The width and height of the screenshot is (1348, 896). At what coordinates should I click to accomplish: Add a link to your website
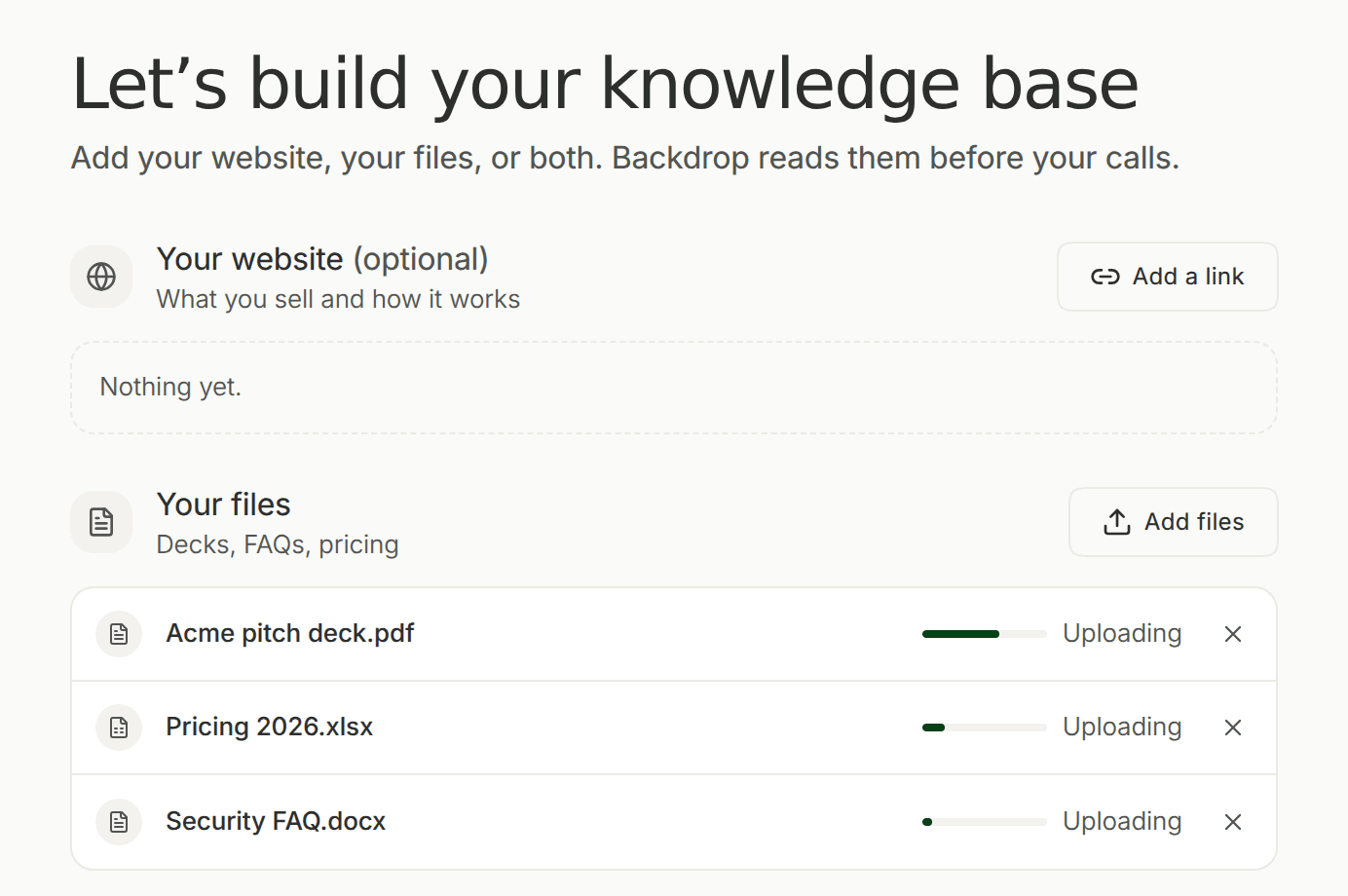(x=1168, y=277)
